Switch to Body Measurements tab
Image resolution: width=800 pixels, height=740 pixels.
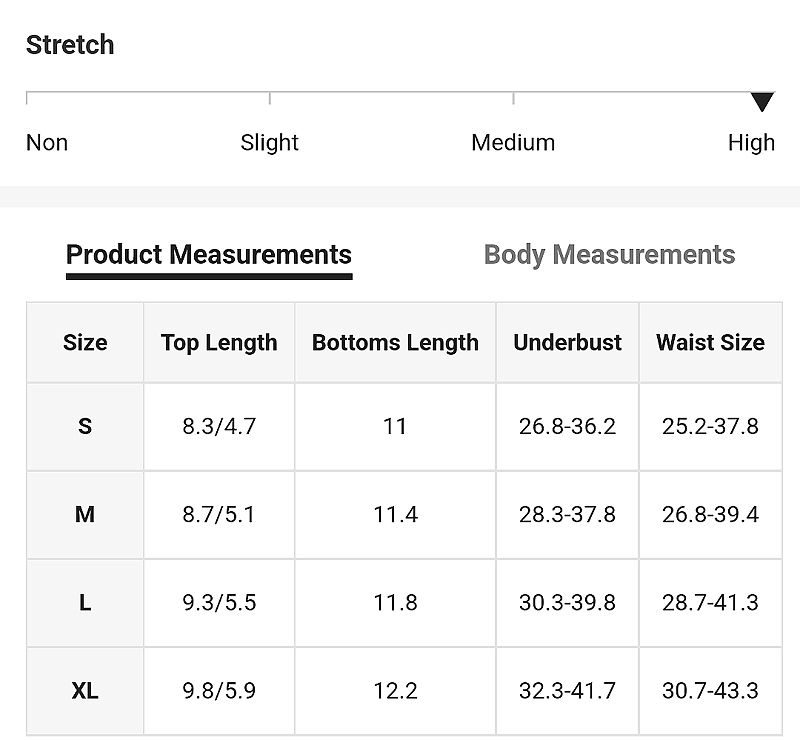[x=609, y=255]
